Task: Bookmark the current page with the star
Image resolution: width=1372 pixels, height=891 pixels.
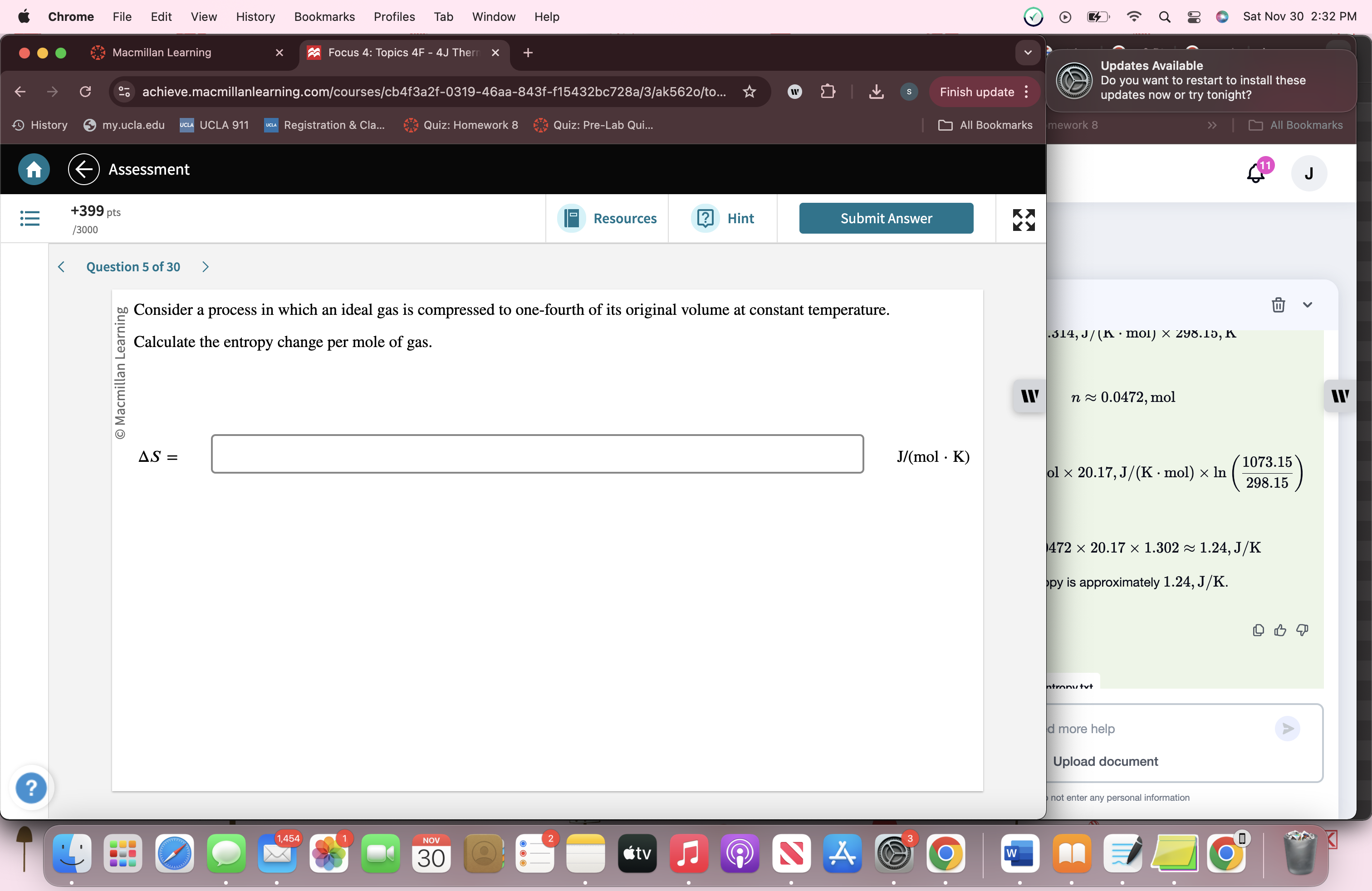Action: [x=749, y=92]
